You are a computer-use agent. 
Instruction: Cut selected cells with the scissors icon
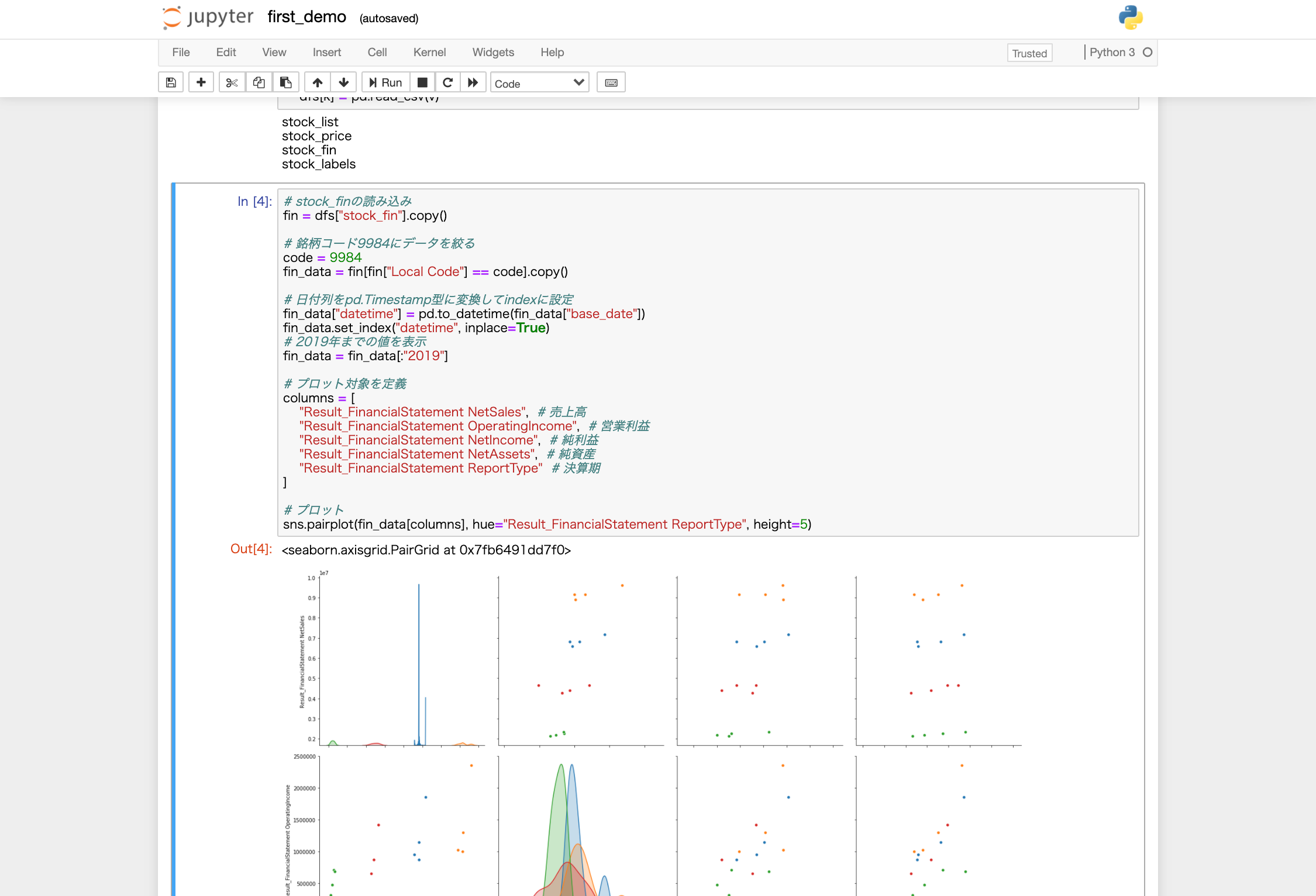click(x=232, y=82)
